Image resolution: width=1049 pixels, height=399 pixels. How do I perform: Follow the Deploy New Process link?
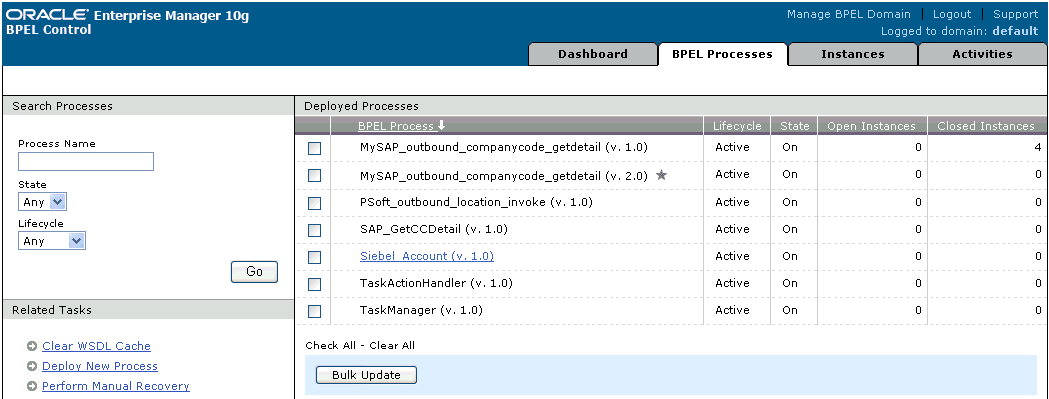[100, 366]
